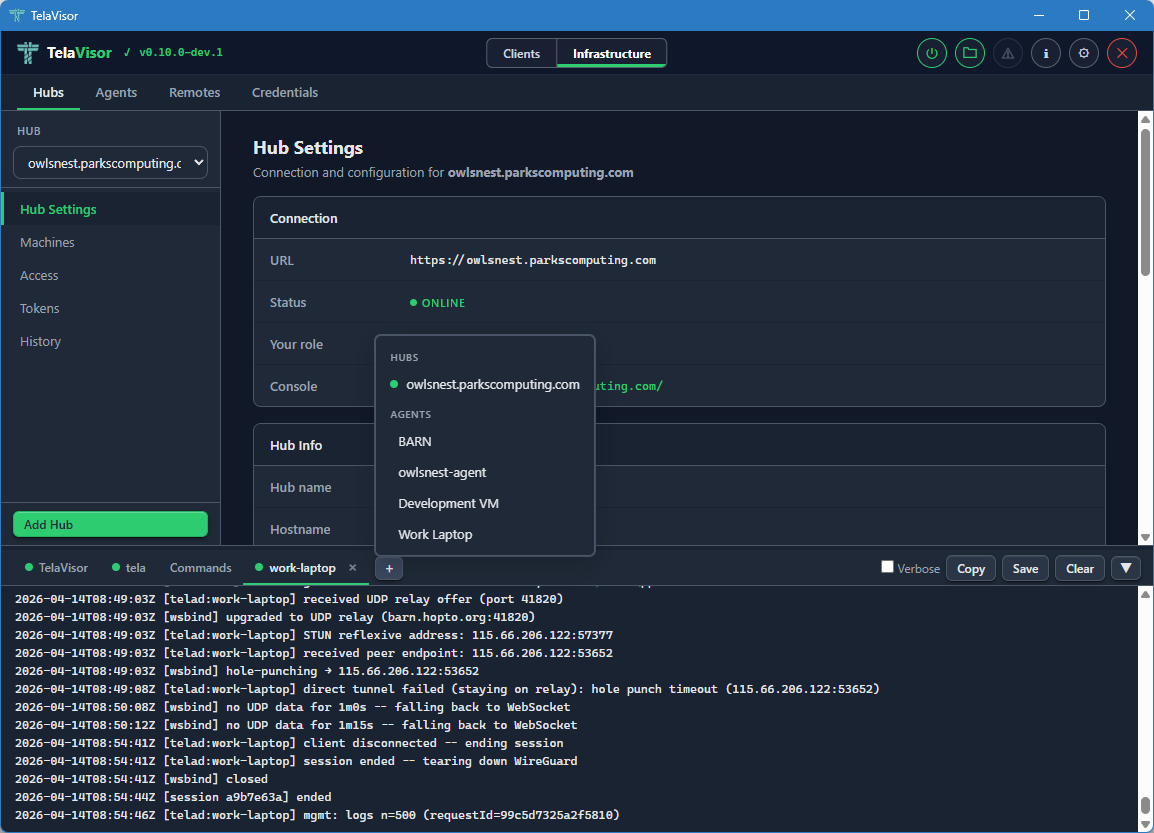Switch to the Agents tab

point(116,92)
